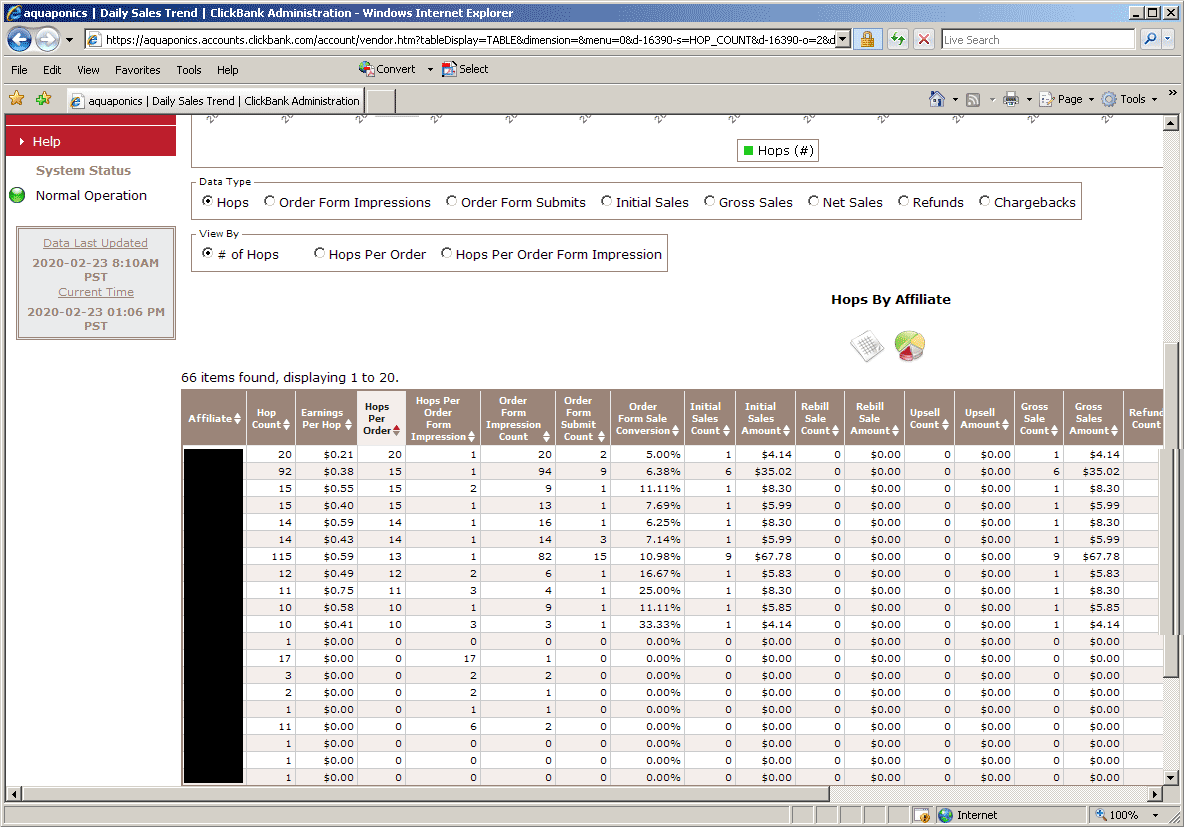Click the Favorites star icon
Image resolution: width=1184 pixels, height=827 pixels.
coord(17,99)
